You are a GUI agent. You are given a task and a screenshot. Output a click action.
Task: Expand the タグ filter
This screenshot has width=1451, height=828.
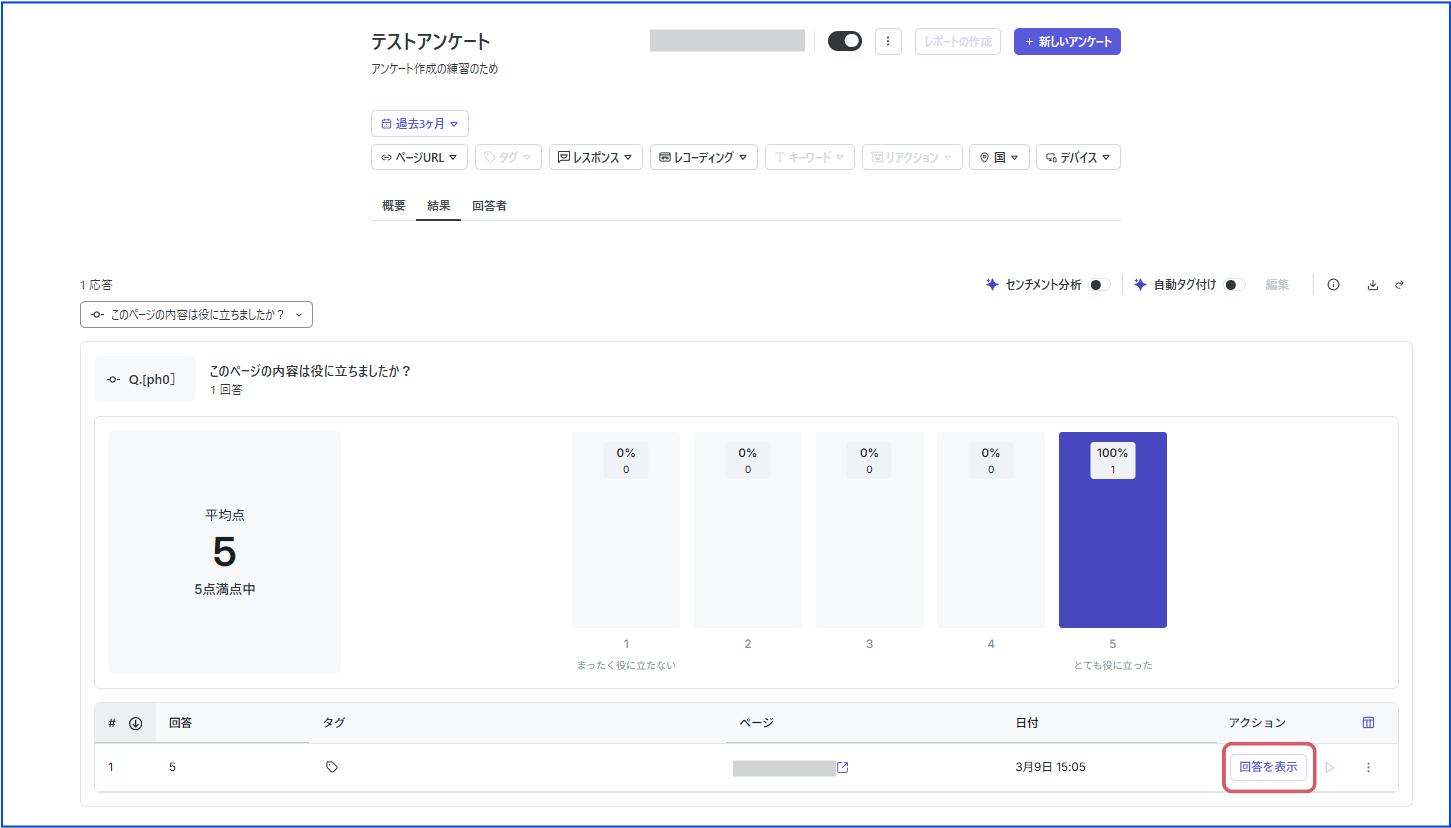click(509, 157)
